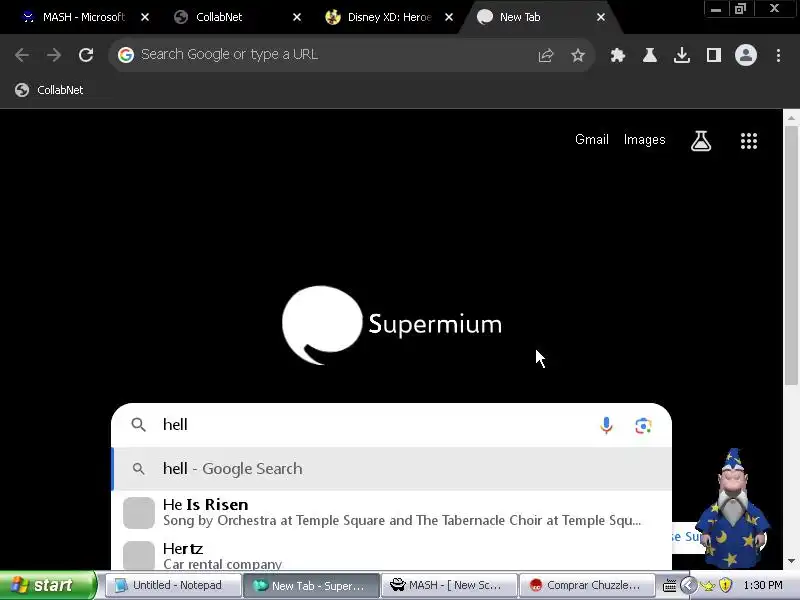The width and height of the screenshot is (800, 600).
Task: Click the 1:30 PM clock
Action: click(x=763, y=585)
